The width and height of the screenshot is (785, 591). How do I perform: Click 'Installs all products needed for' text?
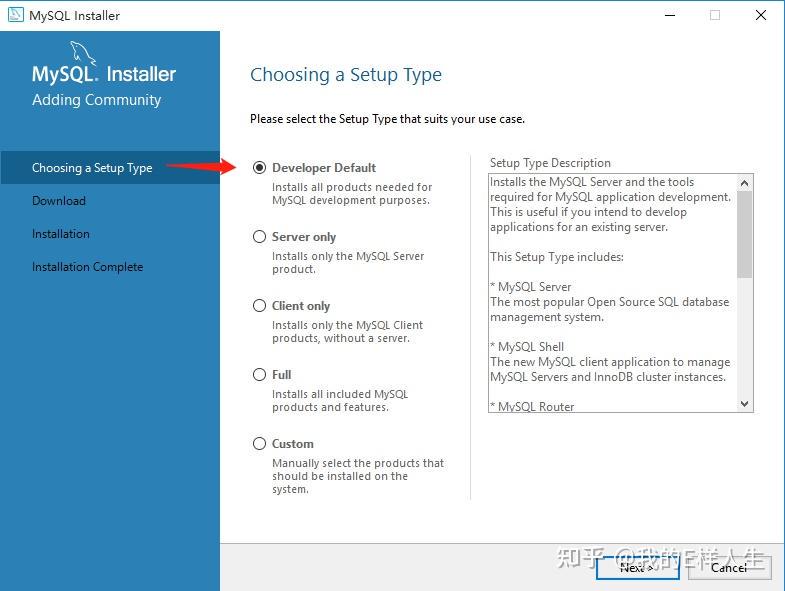(x=352, y=193)
